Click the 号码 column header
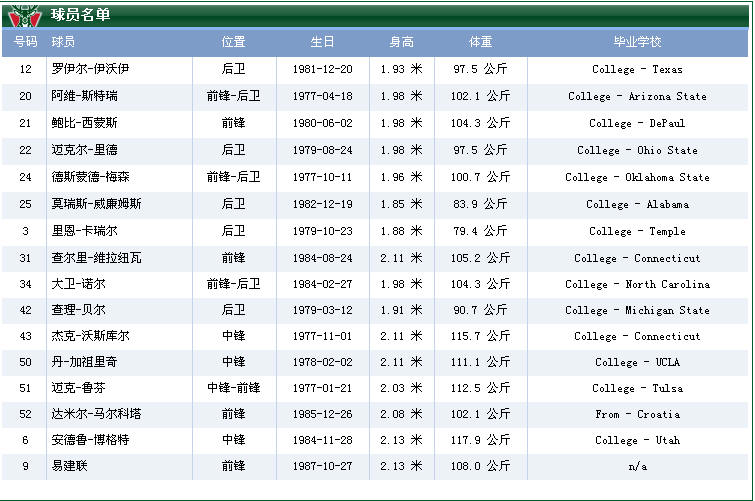 (26, 42)
